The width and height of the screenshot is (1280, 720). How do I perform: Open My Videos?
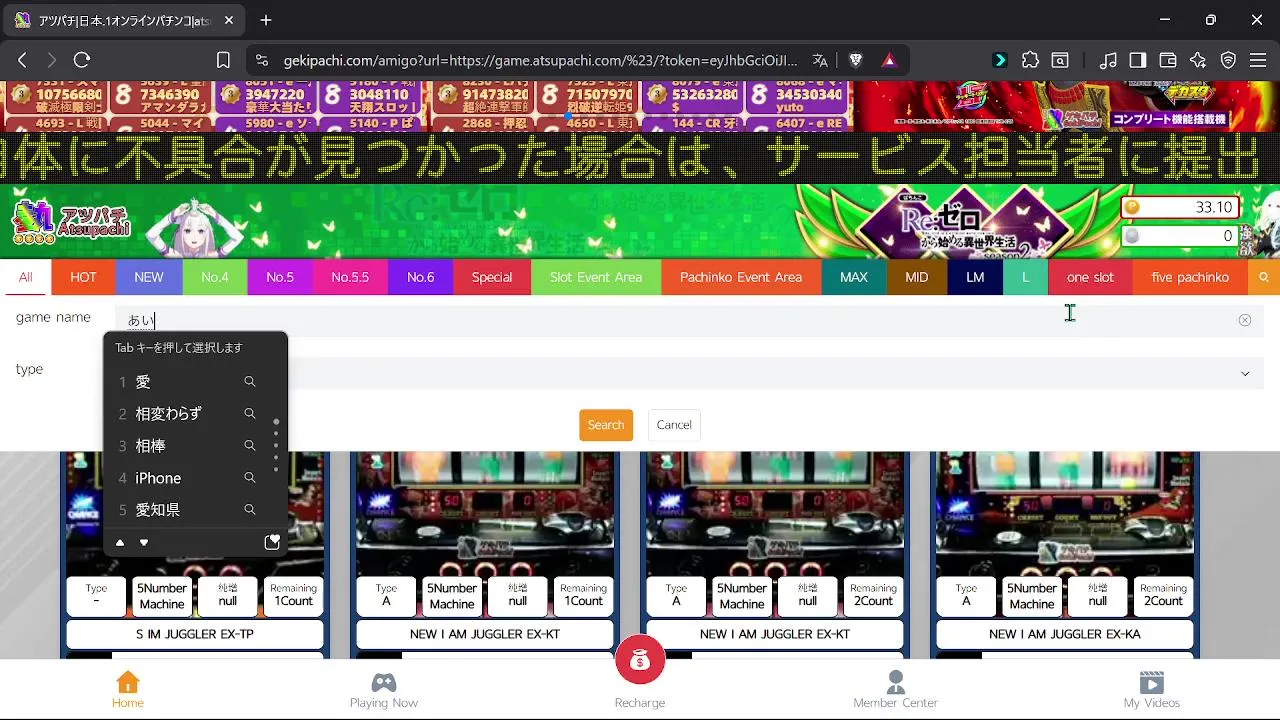tap(1152, 690)
